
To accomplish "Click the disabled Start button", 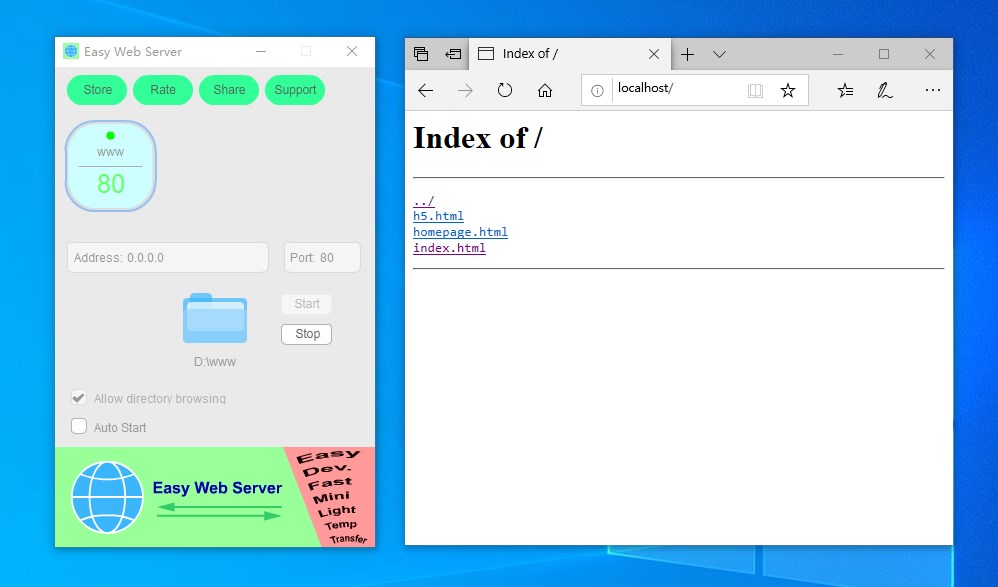I will coord(307,304).
